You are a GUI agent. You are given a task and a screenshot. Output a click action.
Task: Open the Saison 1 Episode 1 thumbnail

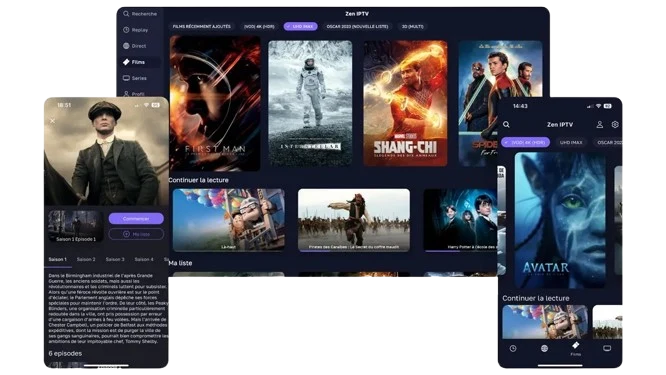[x=76, y=226]
